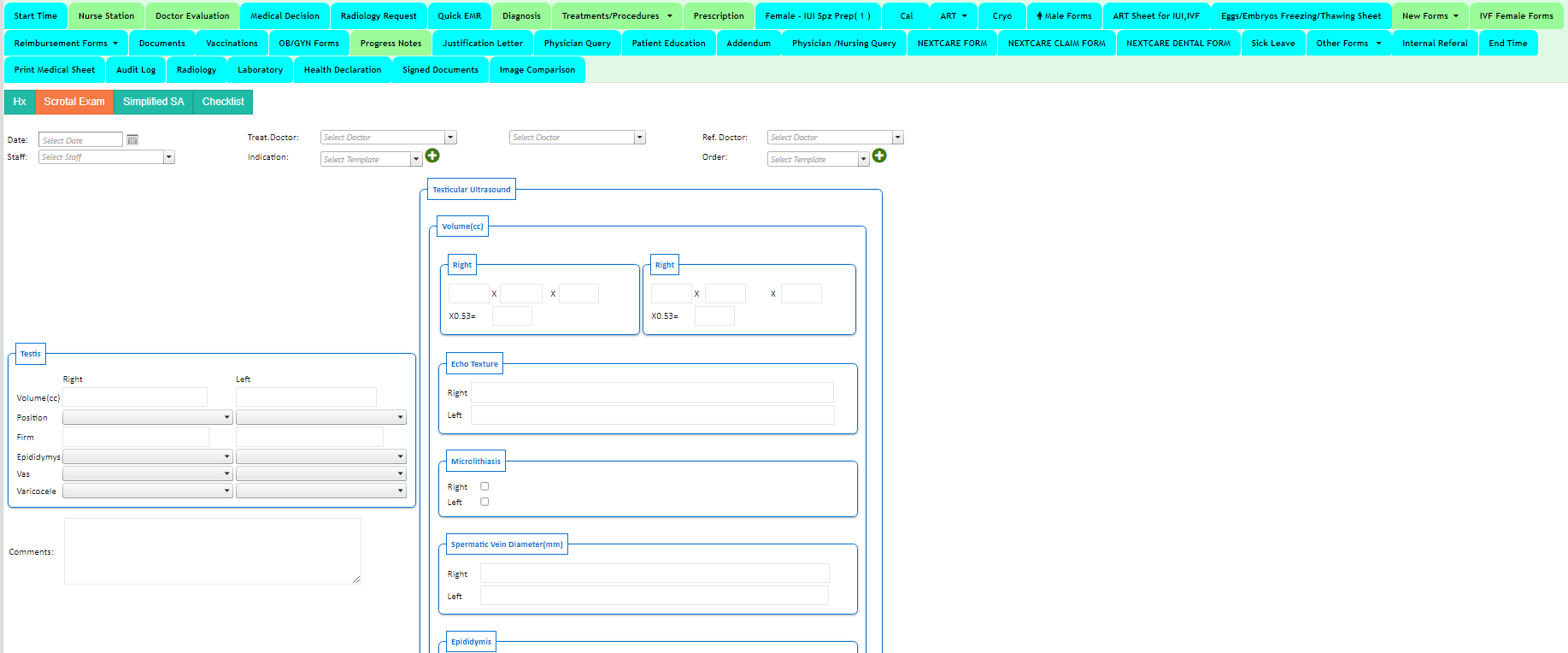Open the Laboratory tab
This screenshot has width=1568, height=653.
pyautogui.click(x=260, y=70)
